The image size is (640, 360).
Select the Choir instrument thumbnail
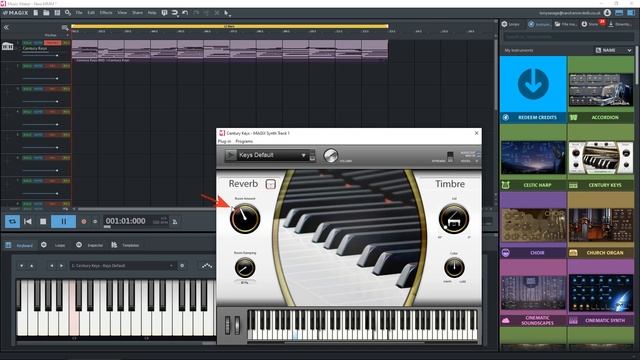[533, 225]
